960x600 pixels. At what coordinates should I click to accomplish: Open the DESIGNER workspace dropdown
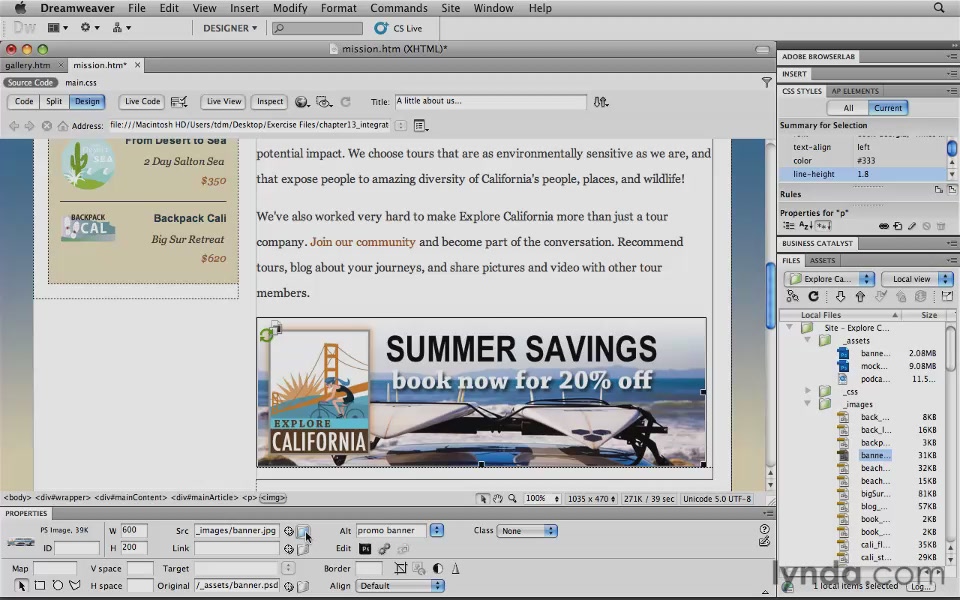click(x=230, y=28)
